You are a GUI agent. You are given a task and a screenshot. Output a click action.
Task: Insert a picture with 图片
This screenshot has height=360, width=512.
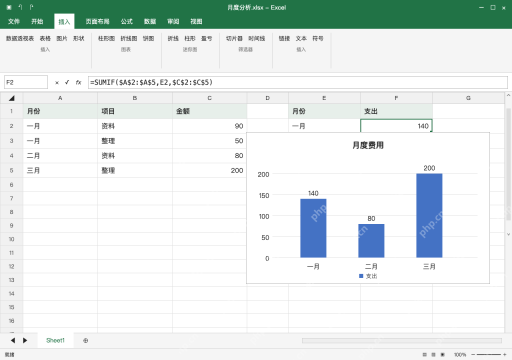pyautogui.click(x=62, y=39)
